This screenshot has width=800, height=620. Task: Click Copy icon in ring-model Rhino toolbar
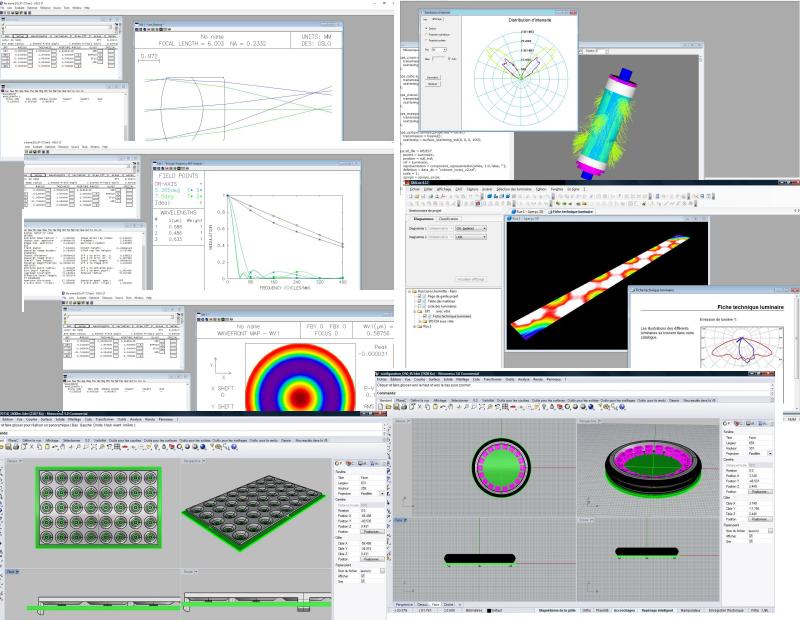tap(427, 407)
